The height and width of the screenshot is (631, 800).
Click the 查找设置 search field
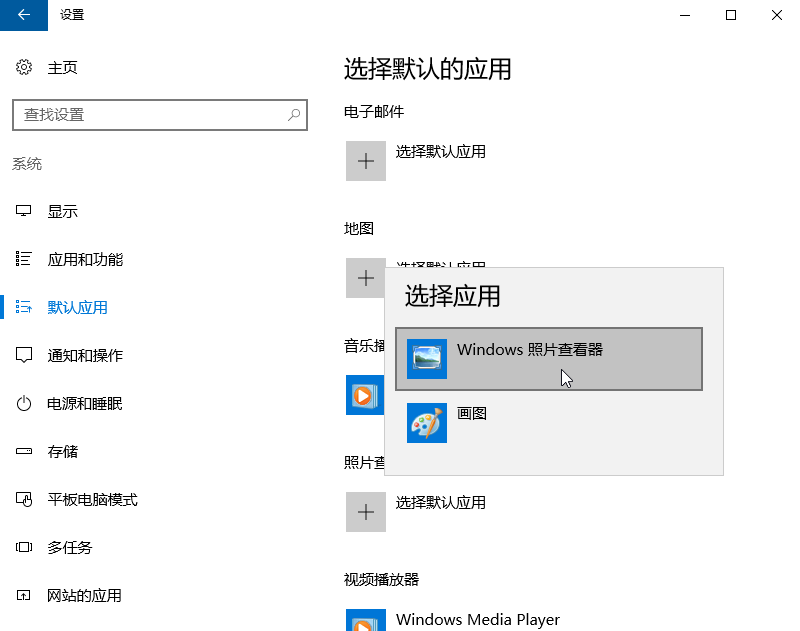click(x=150, y=115)
